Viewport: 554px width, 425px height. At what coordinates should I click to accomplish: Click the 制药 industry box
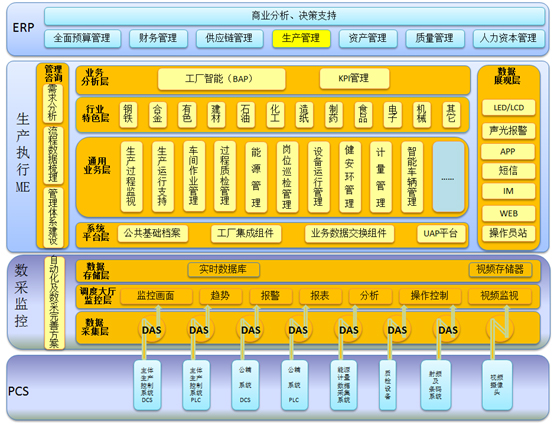tap(334, 114)
